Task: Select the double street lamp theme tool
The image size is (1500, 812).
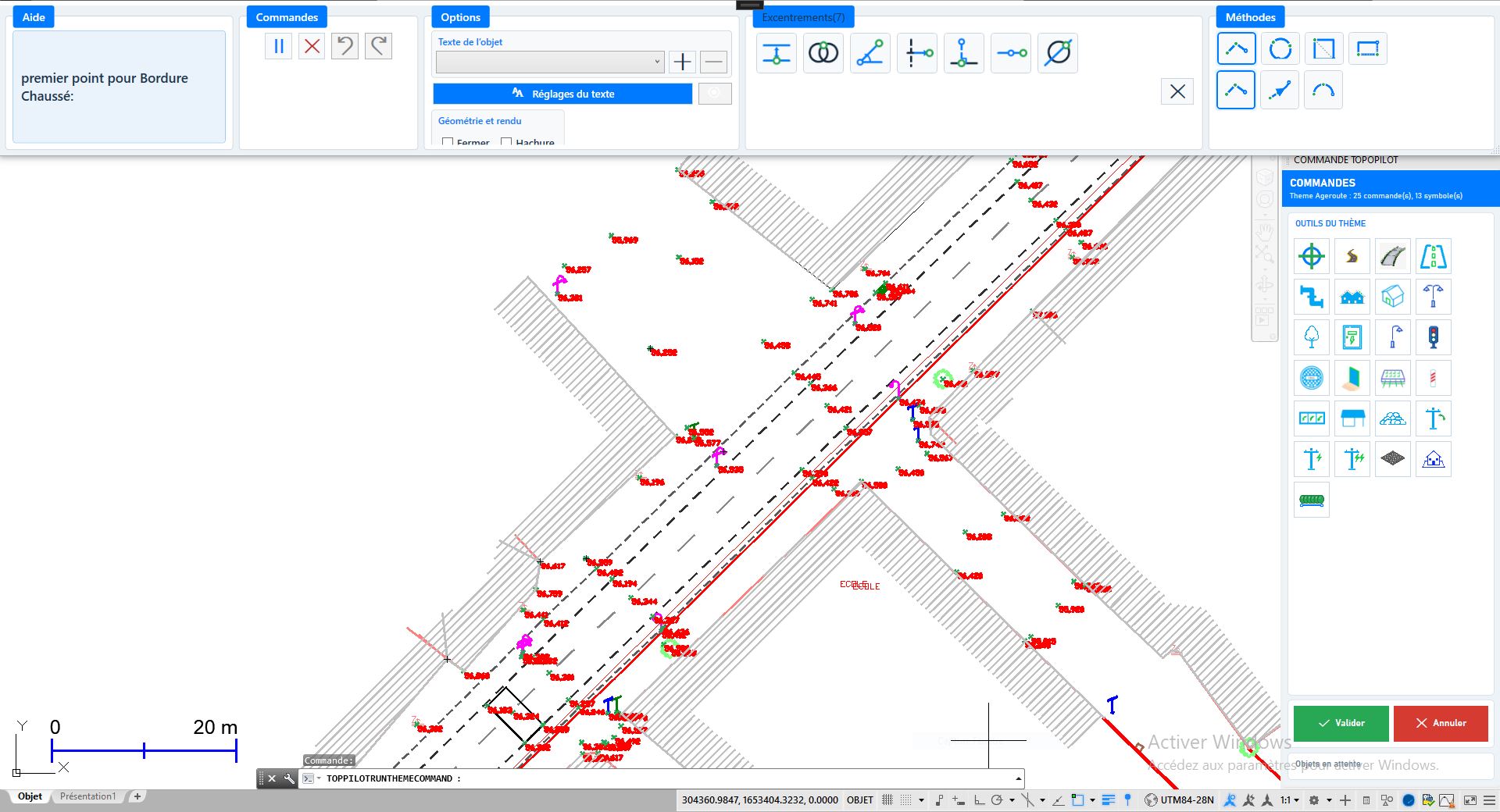Action: point(1434,297)
